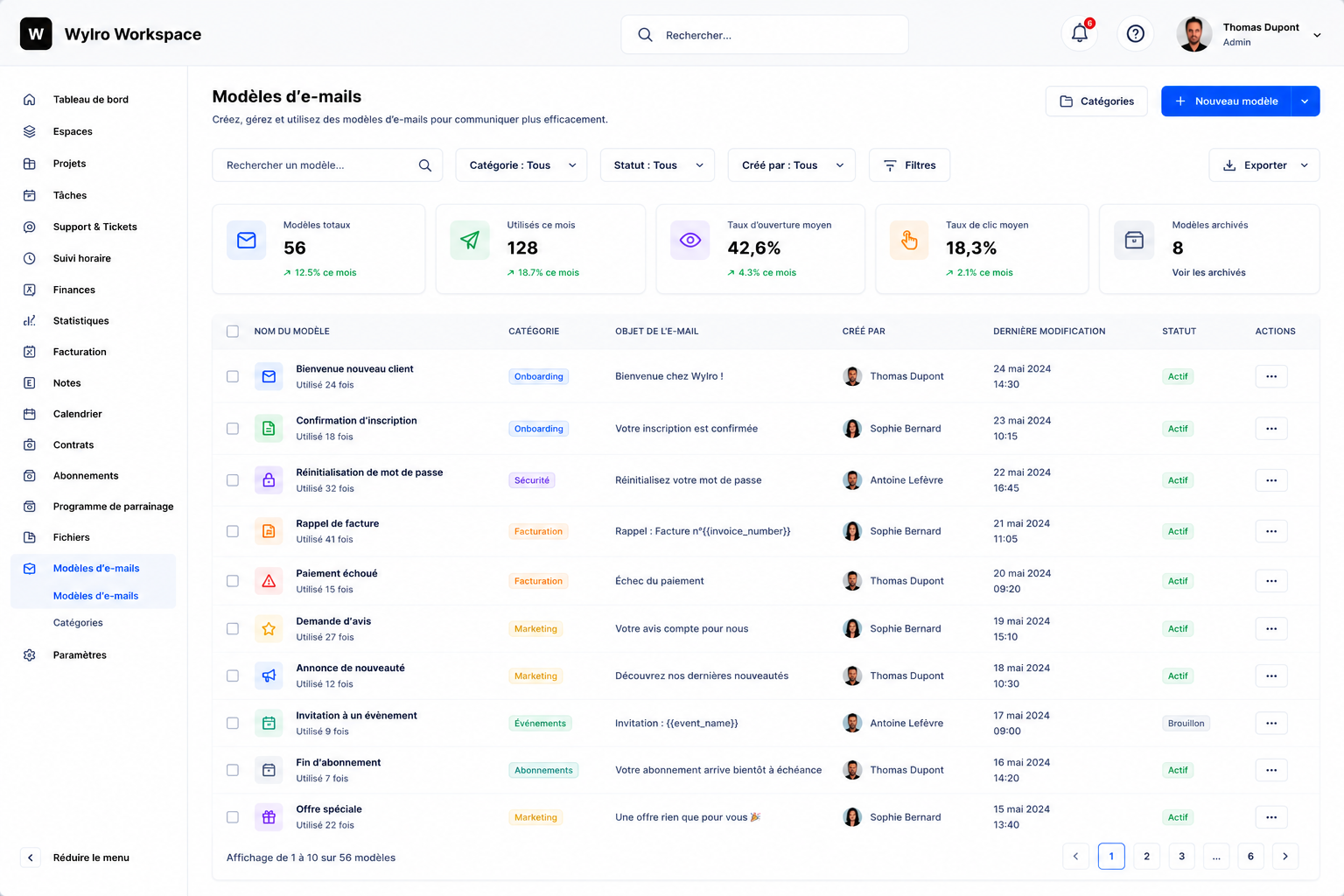The image size is (1344, 896).
Task: Focus the global Rechercher field
Action: tap(765, 35)
